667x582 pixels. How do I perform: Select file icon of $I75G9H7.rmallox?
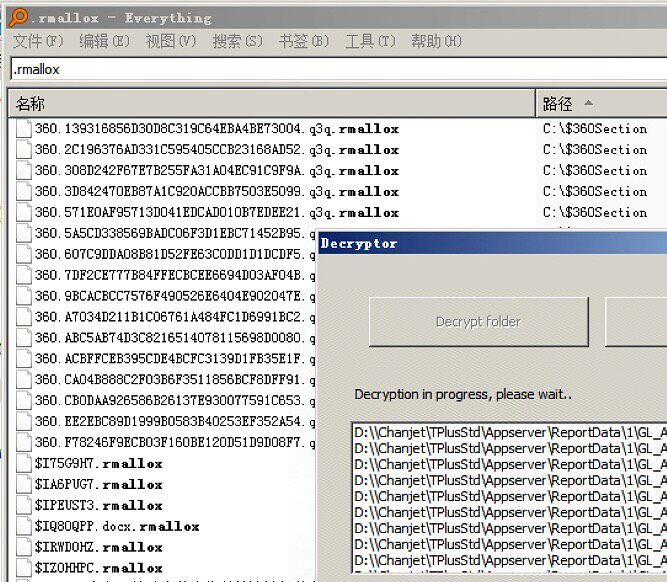coord(24,463)
